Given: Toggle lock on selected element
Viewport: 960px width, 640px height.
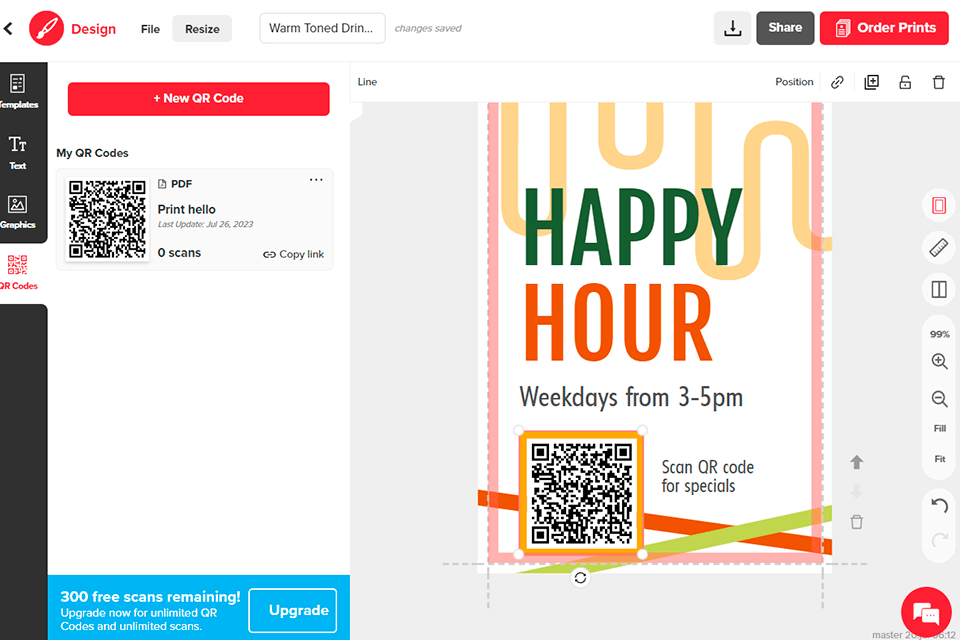Looking at the screenshot, I should (905, 82).
